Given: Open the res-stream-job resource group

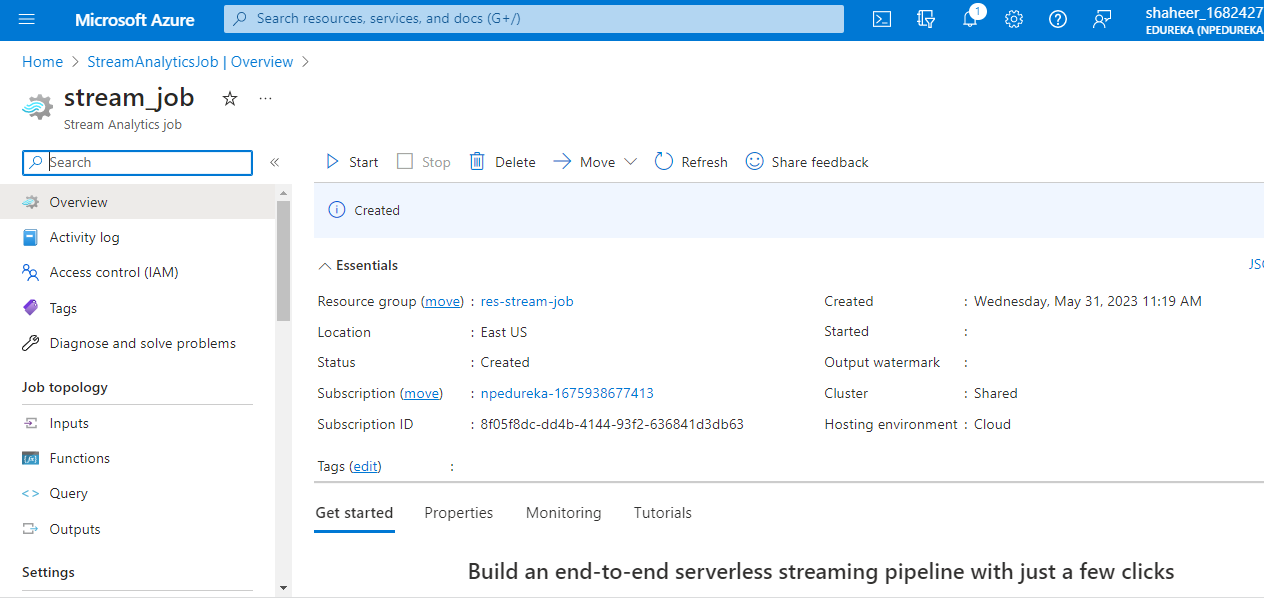Looking at the screenshot, I should pos(527,301).
